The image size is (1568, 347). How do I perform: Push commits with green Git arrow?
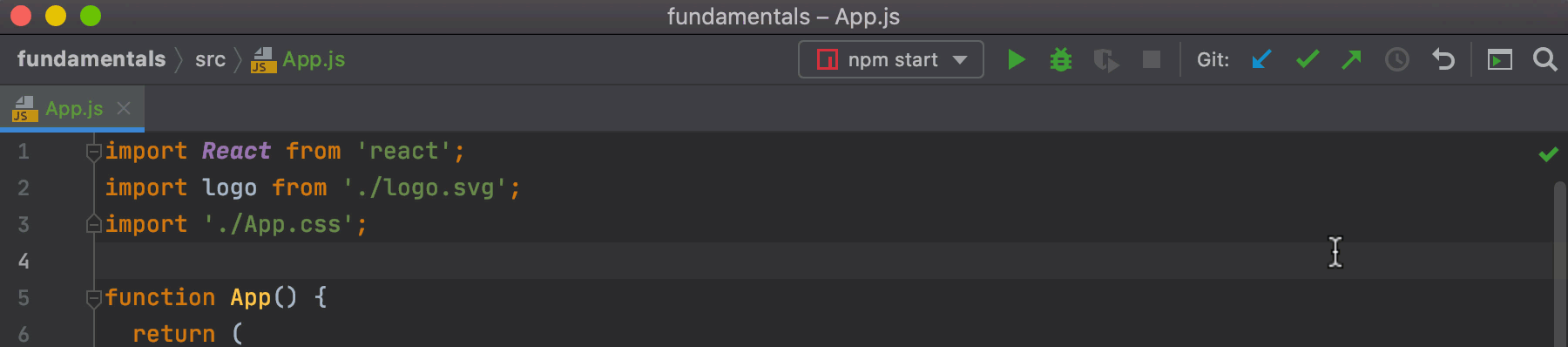pyautogui.click(x=1351, y=59)
